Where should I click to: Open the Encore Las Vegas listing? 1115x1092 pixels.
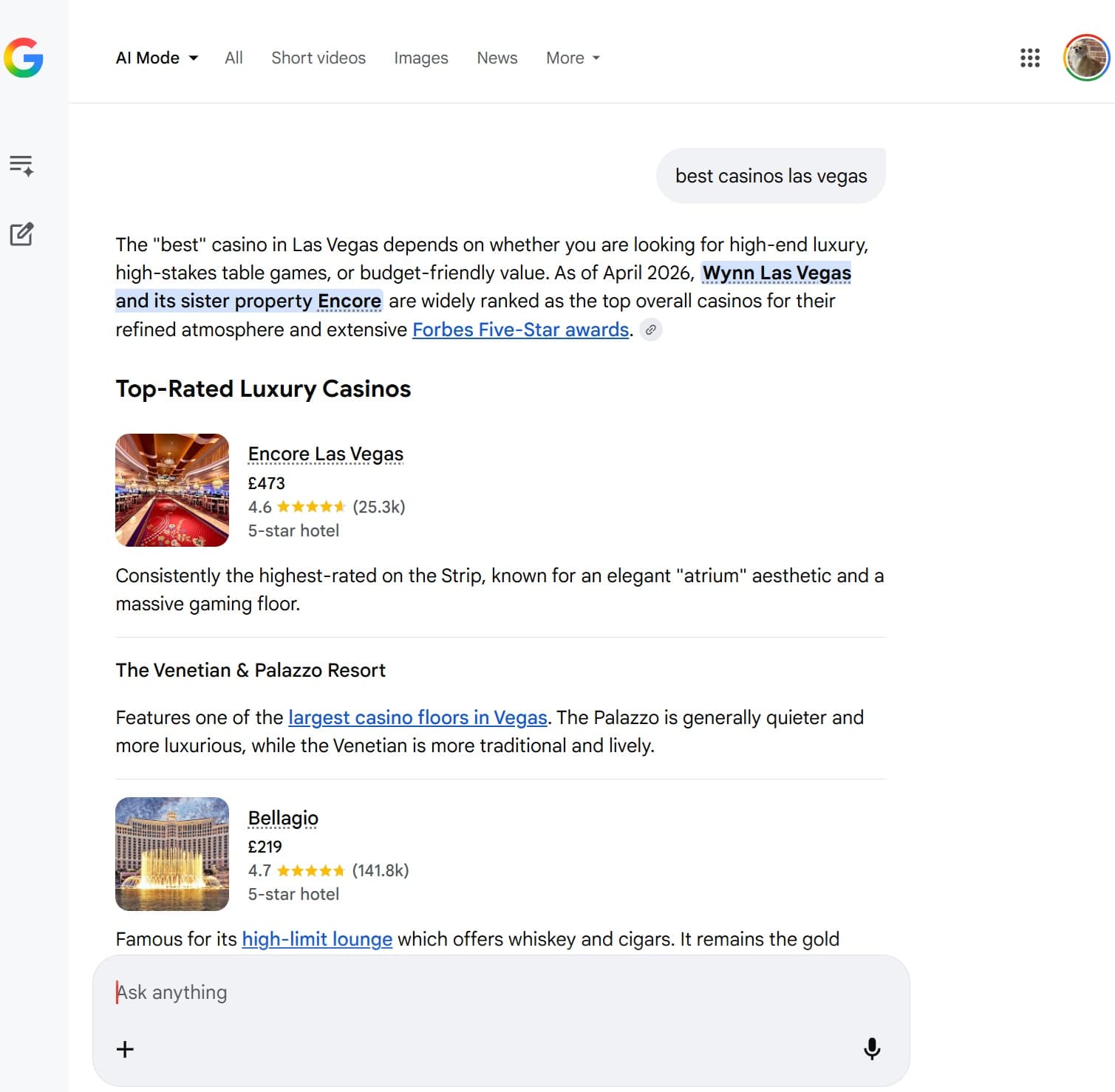click(x=325, y=453)
